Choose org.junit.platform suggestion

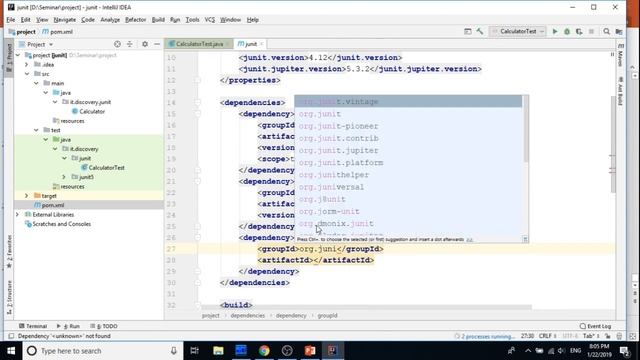408,163
